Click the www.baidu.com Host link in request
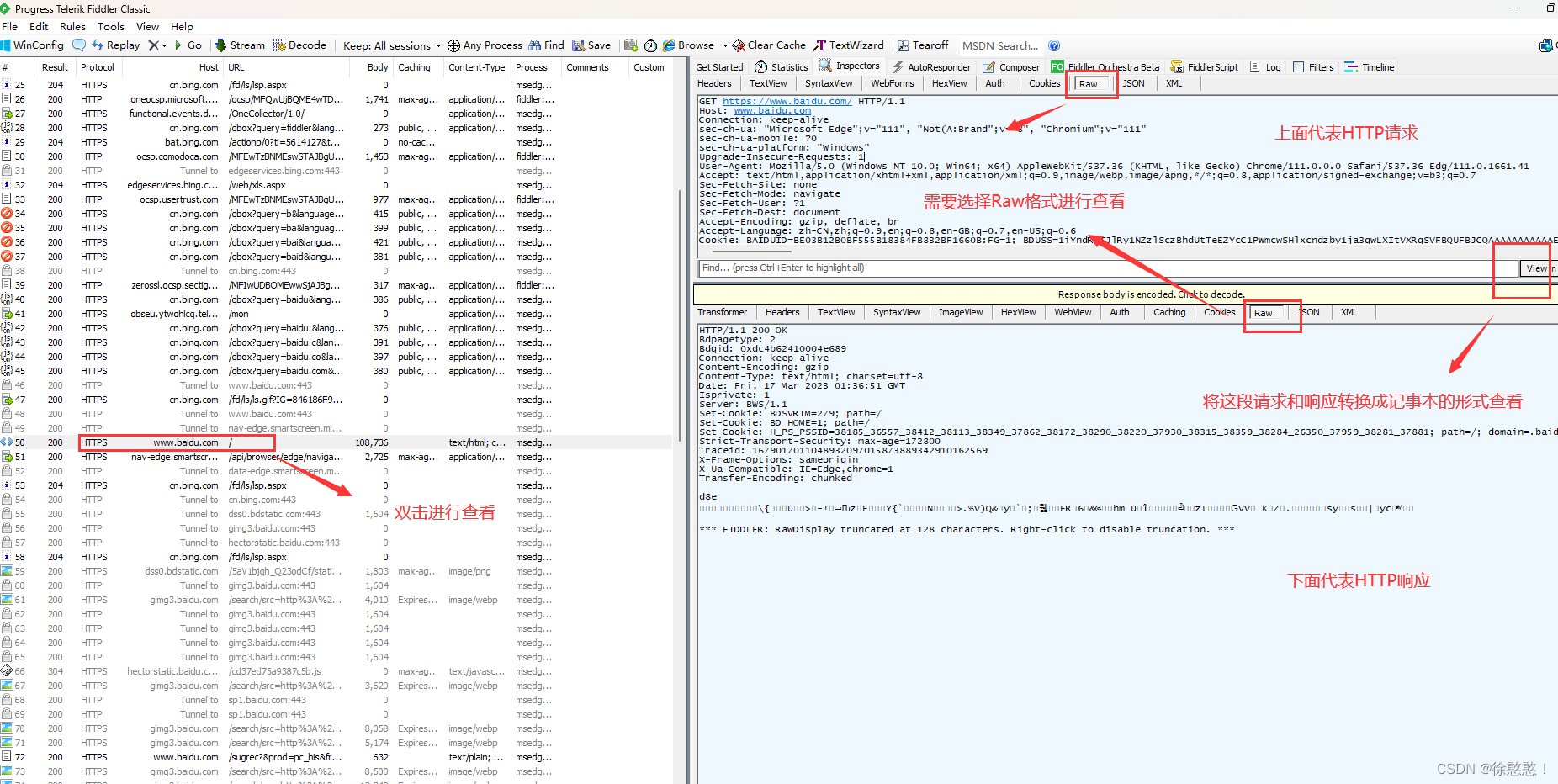 pyautogui.click(x=772, y=110)
